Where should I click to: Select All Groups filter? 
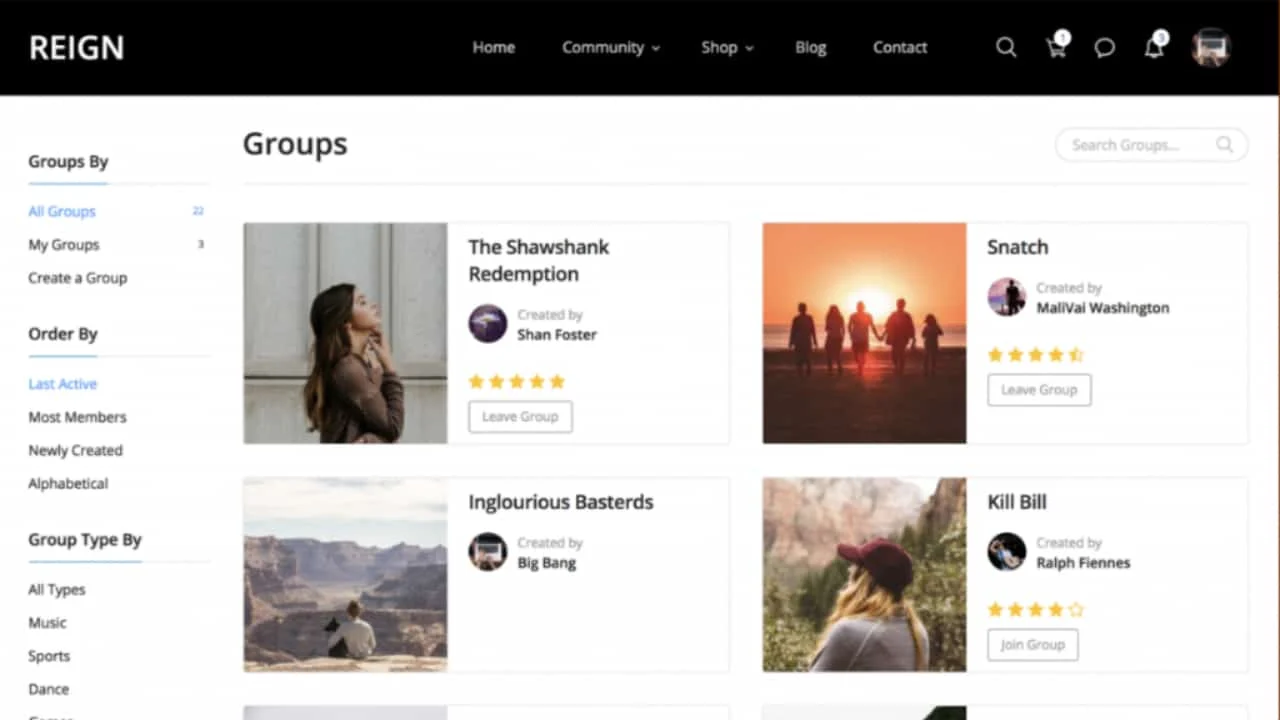point(62,211)
